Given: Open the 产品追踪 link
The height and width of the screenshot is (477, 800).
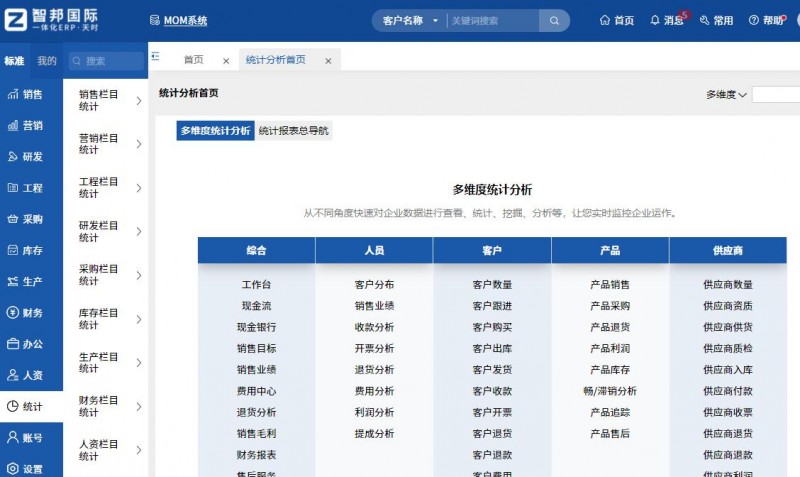Looking at the screenshot, I should click(610, 412).
